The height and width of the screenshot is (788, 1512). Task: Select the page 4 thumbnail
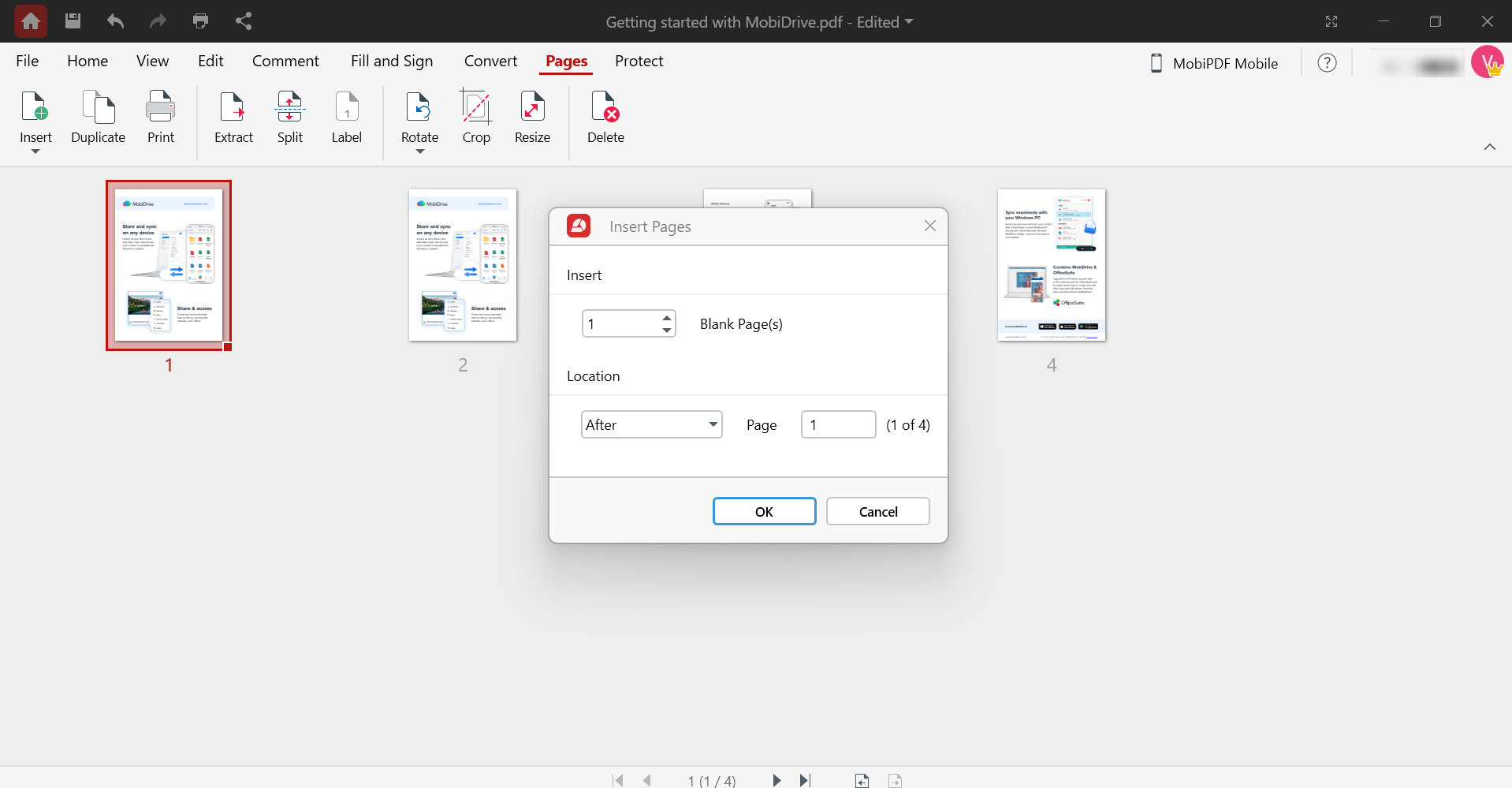[x=1052, y=265]
